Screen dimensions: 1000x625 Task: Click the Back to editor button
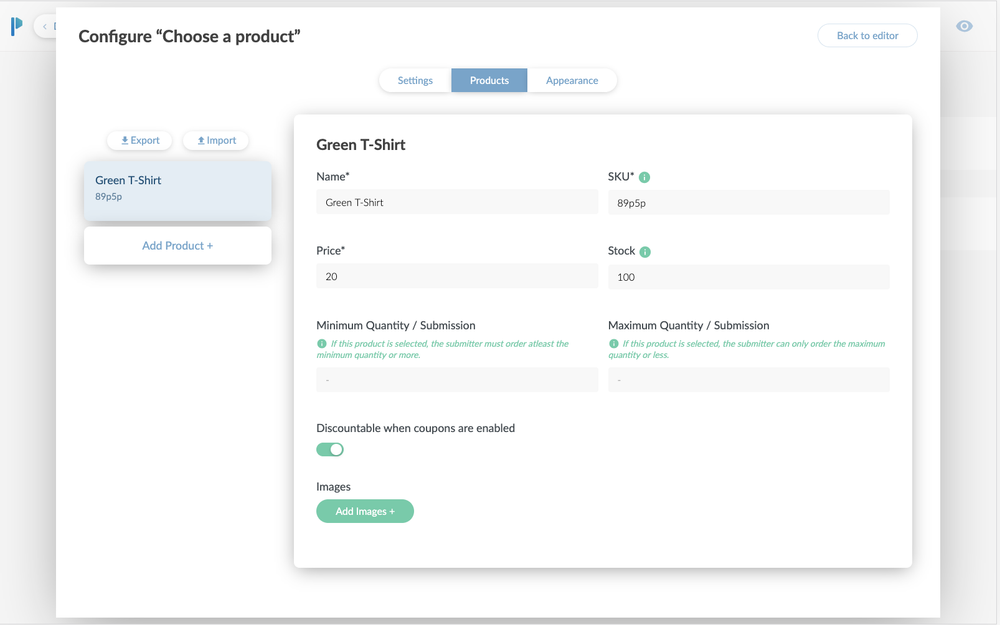866,35
